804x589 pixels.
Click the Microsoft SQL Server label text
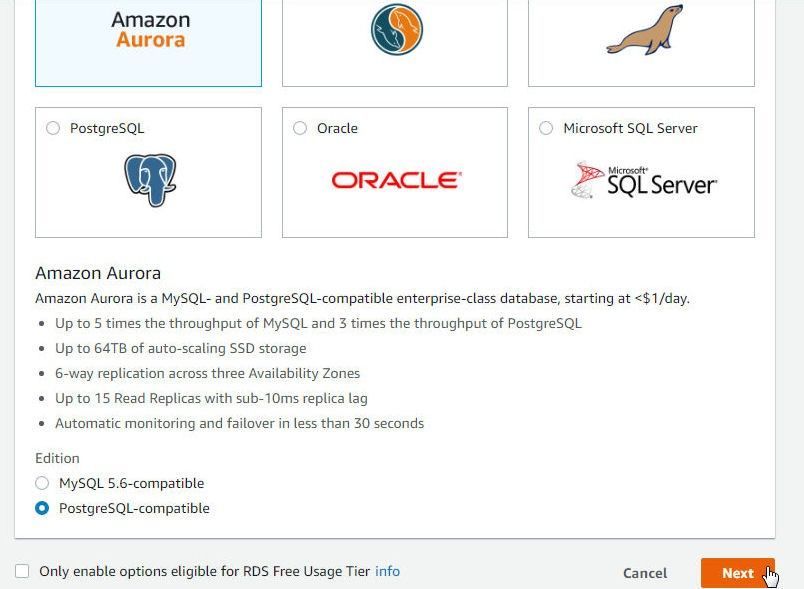tap(630, 128)
